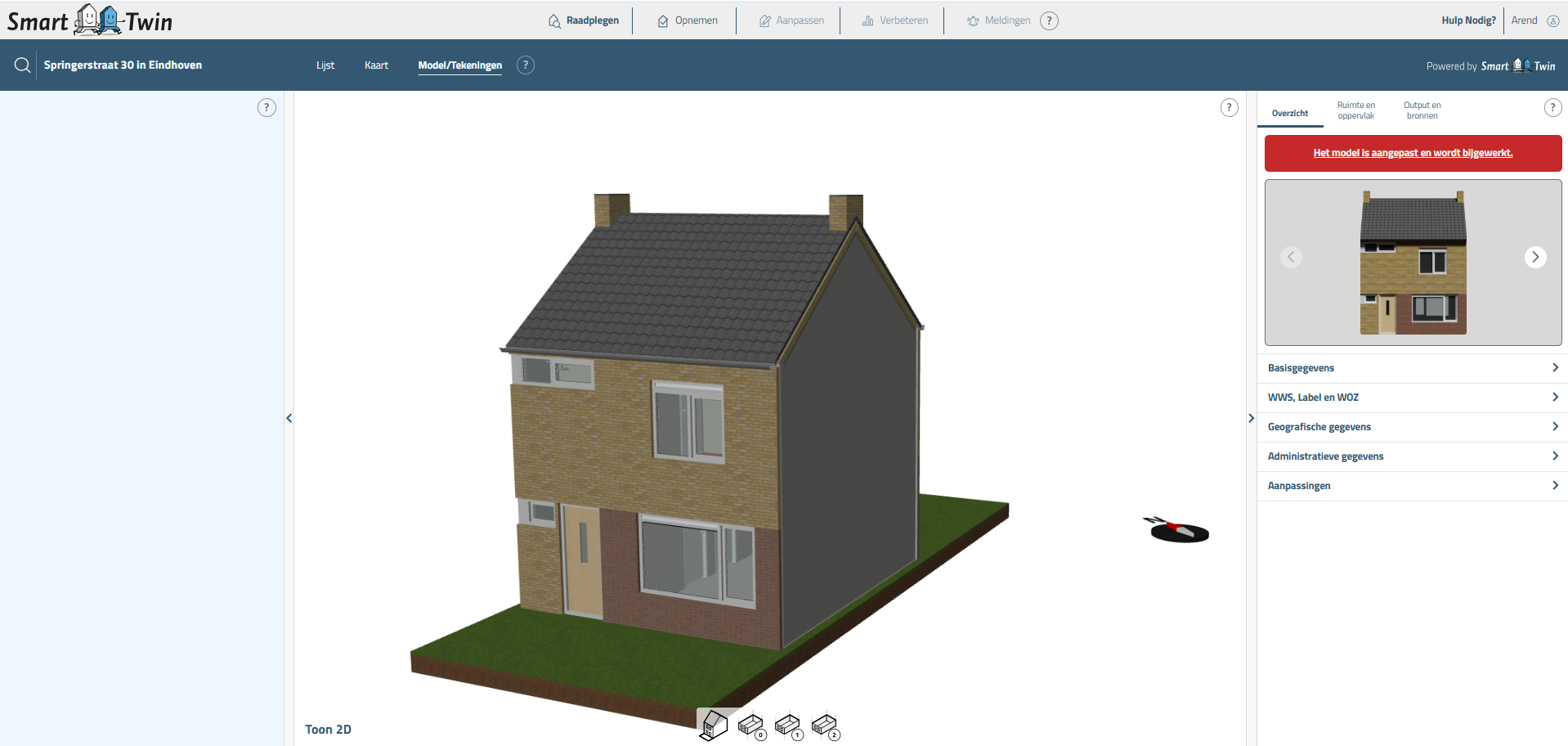This screenshot has width=1568, height=746.
Task: Open the Arend user profile icon
Action: pyautogui.click(x=1552, y=21)
